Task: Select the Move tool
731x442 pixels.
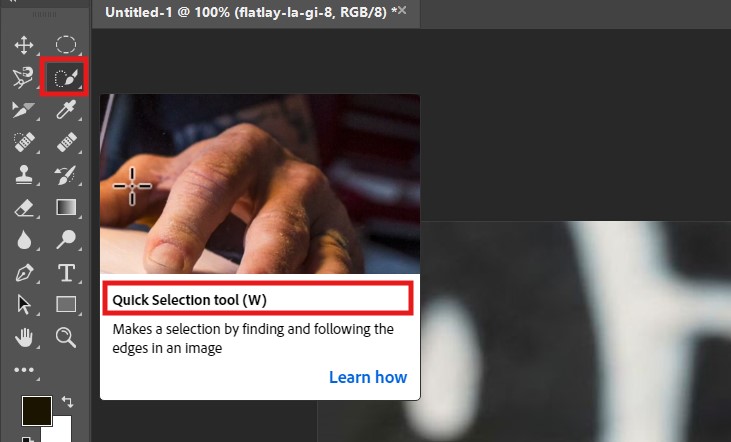Action: 24,45
